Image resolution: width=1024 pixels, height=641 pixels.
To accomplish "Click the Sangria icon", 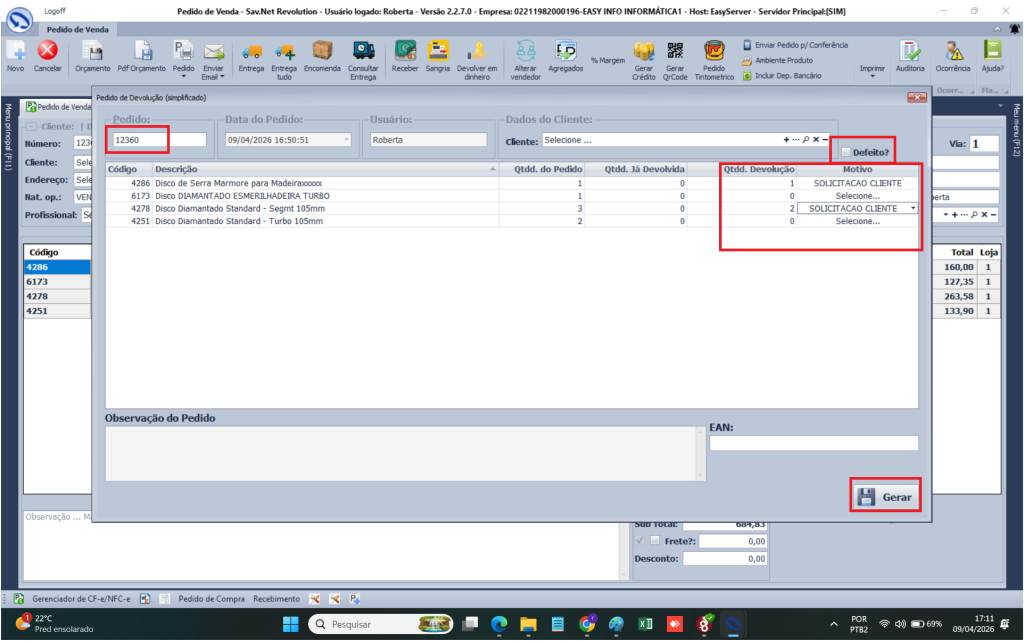I will (438, 51).
